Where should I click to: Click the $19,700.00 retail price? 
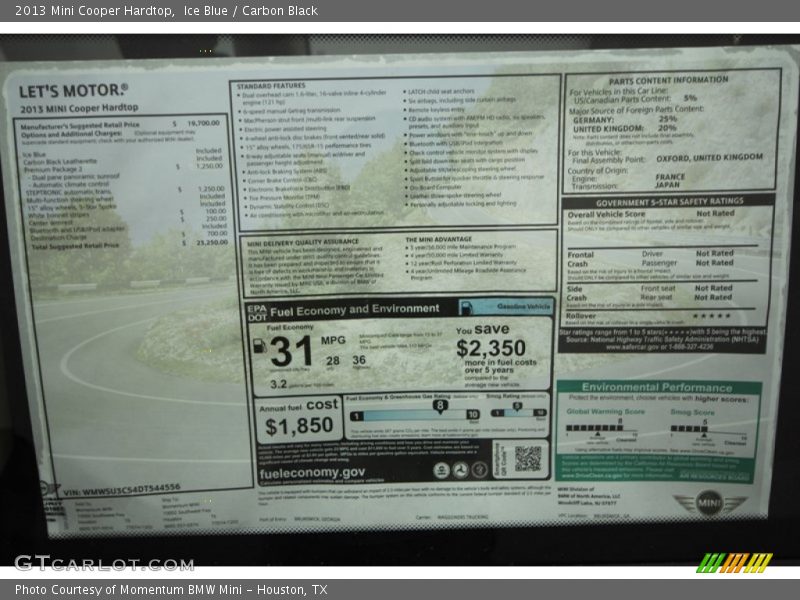pos(203,123)
